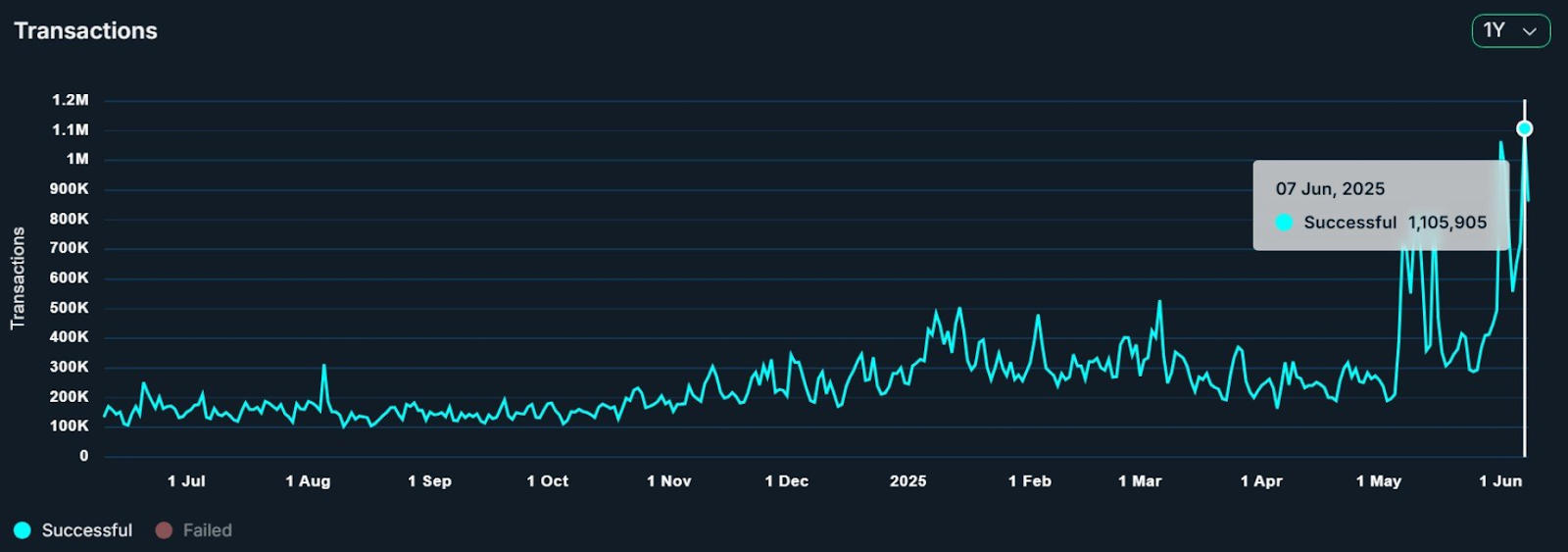Click the 100K y-axis label
Viewport: 1568px width, 552px height.
tap(69, 427)
